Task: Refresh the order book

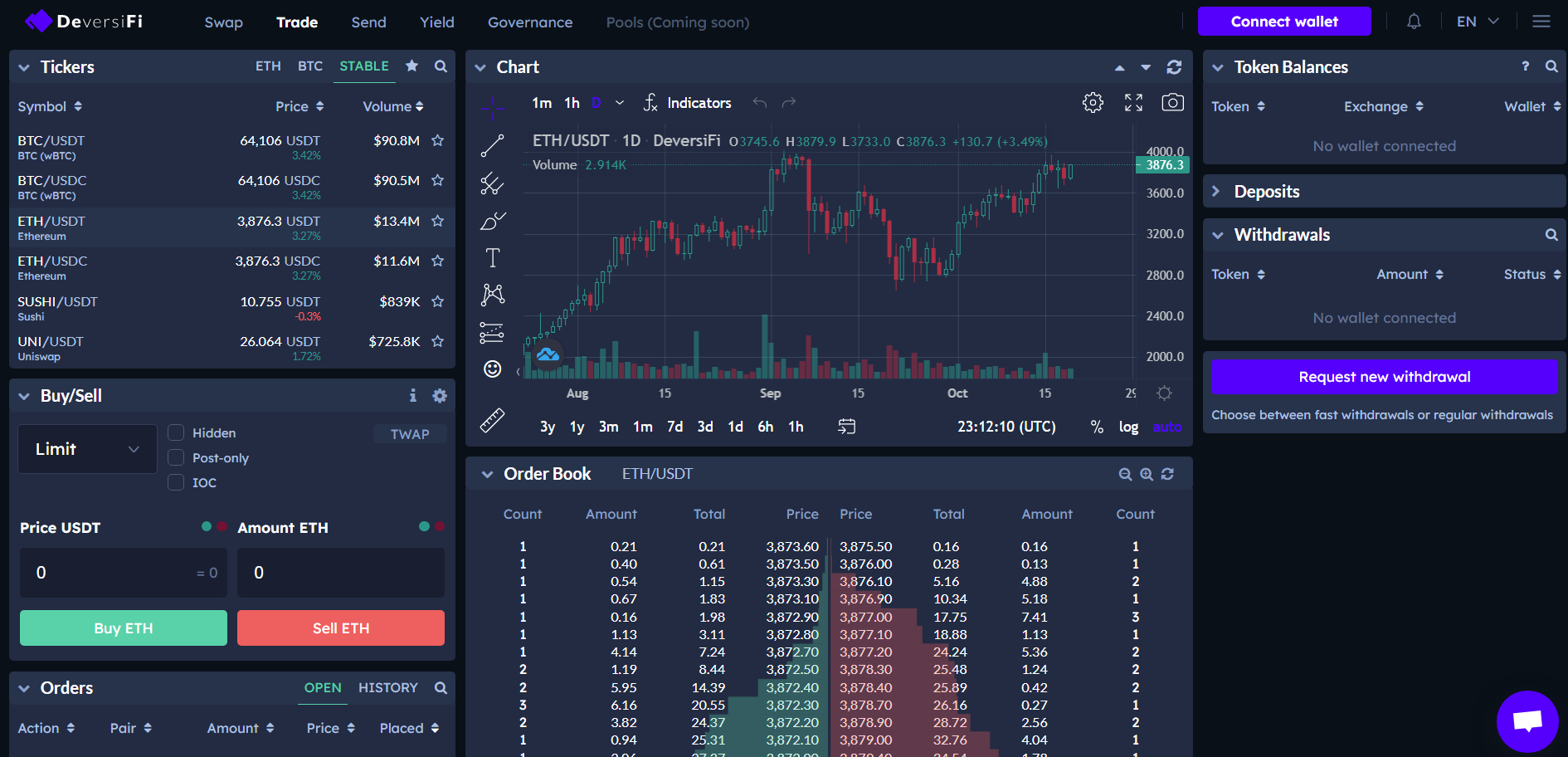Action: [1167, 474]
